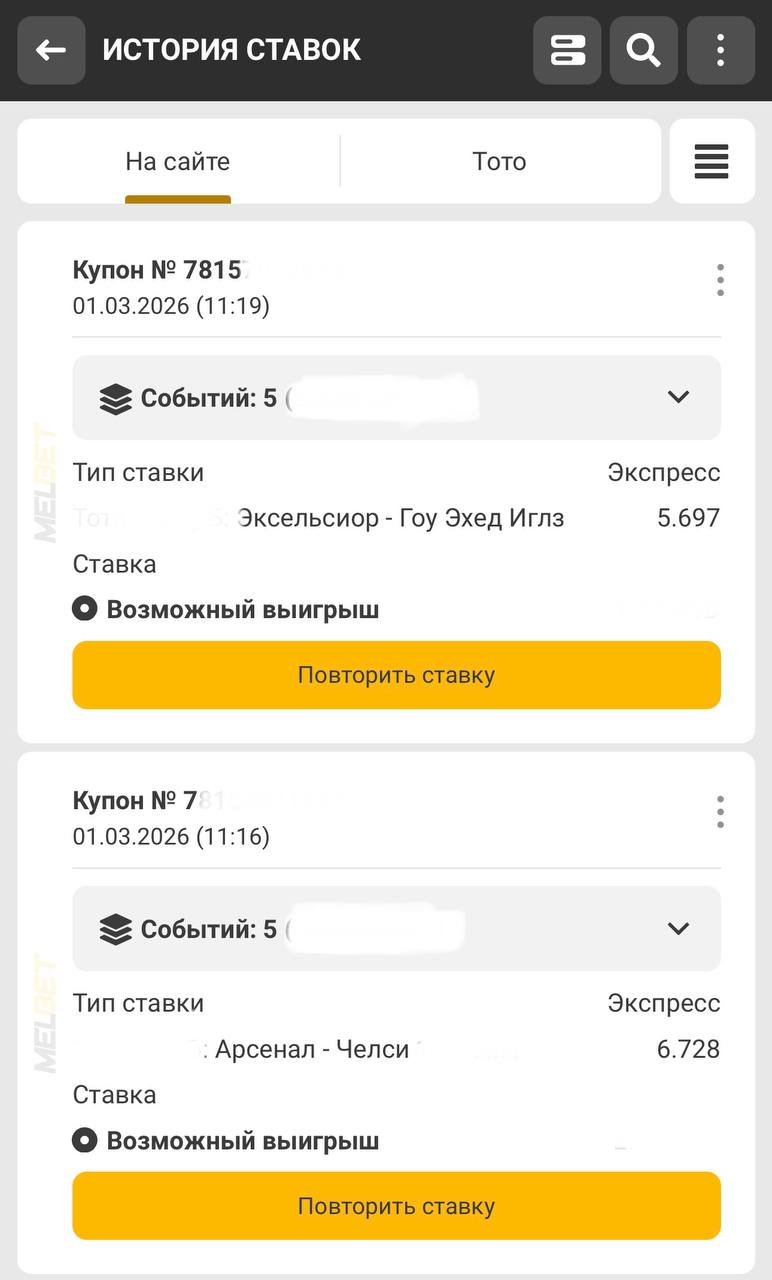Switch to the Тото tab

499,162
